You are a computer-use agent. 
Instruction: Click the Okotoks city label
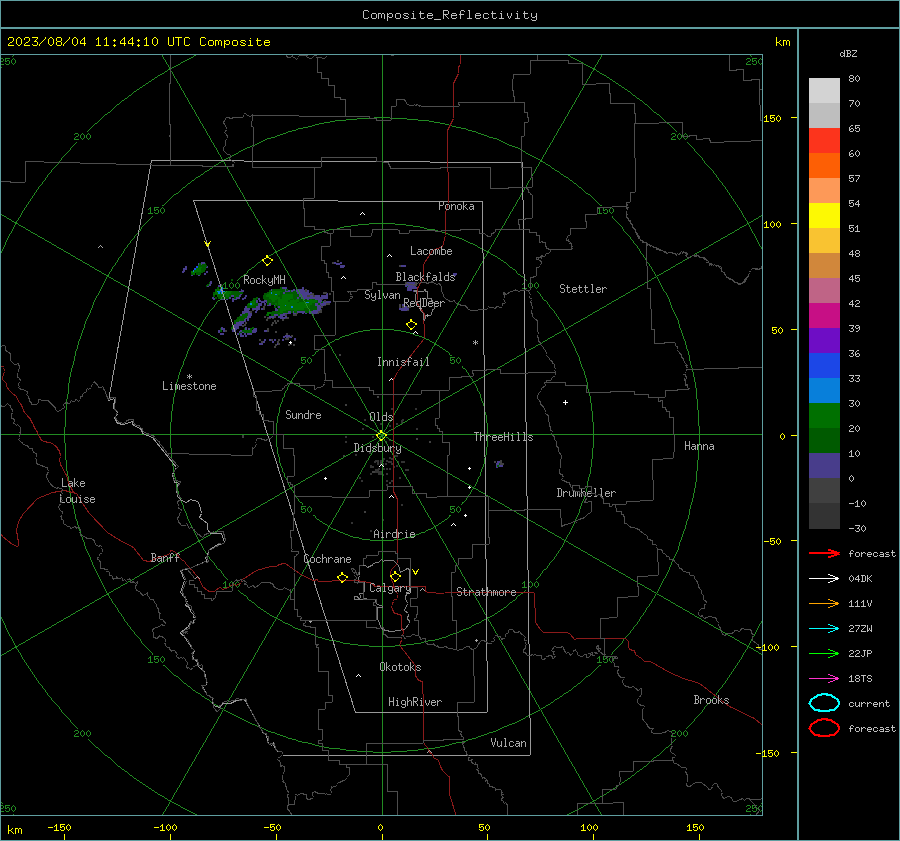tap(400, 667)
